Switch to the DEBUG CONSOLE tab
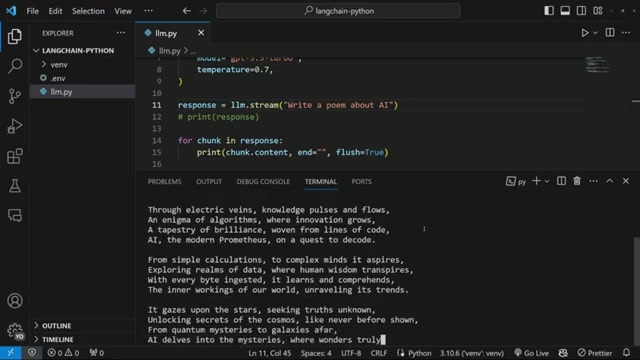Screen dimensions: 640x360 [x=263, y=182]
